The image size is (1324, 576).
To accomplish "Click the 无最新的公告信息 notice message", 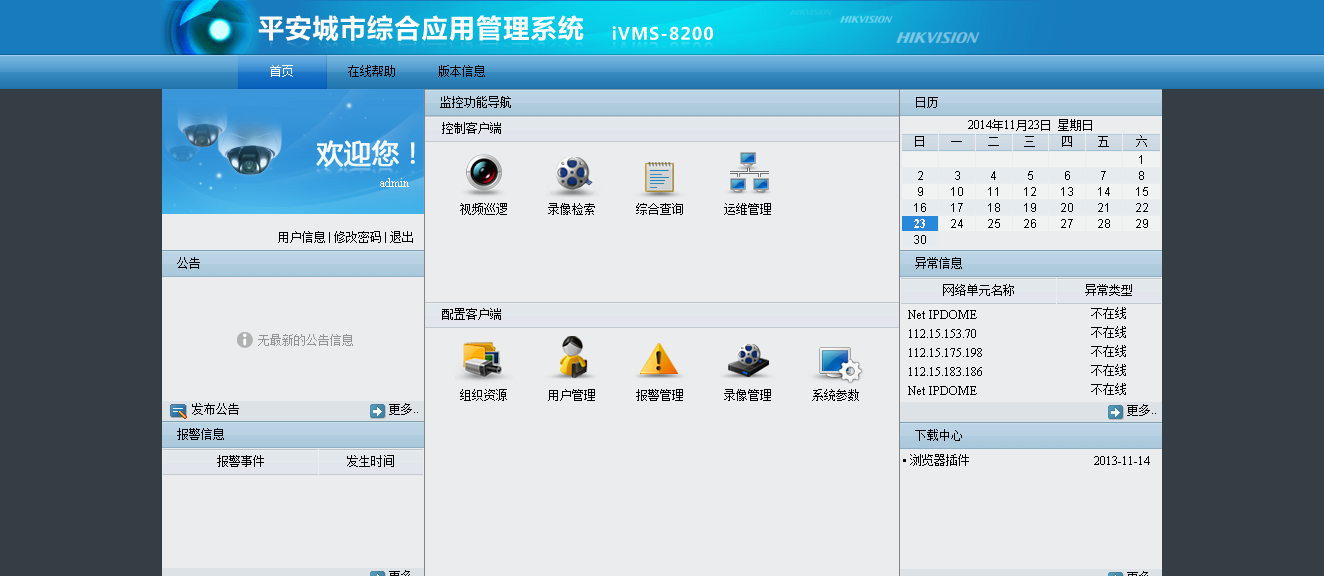I will click(295, 340).
